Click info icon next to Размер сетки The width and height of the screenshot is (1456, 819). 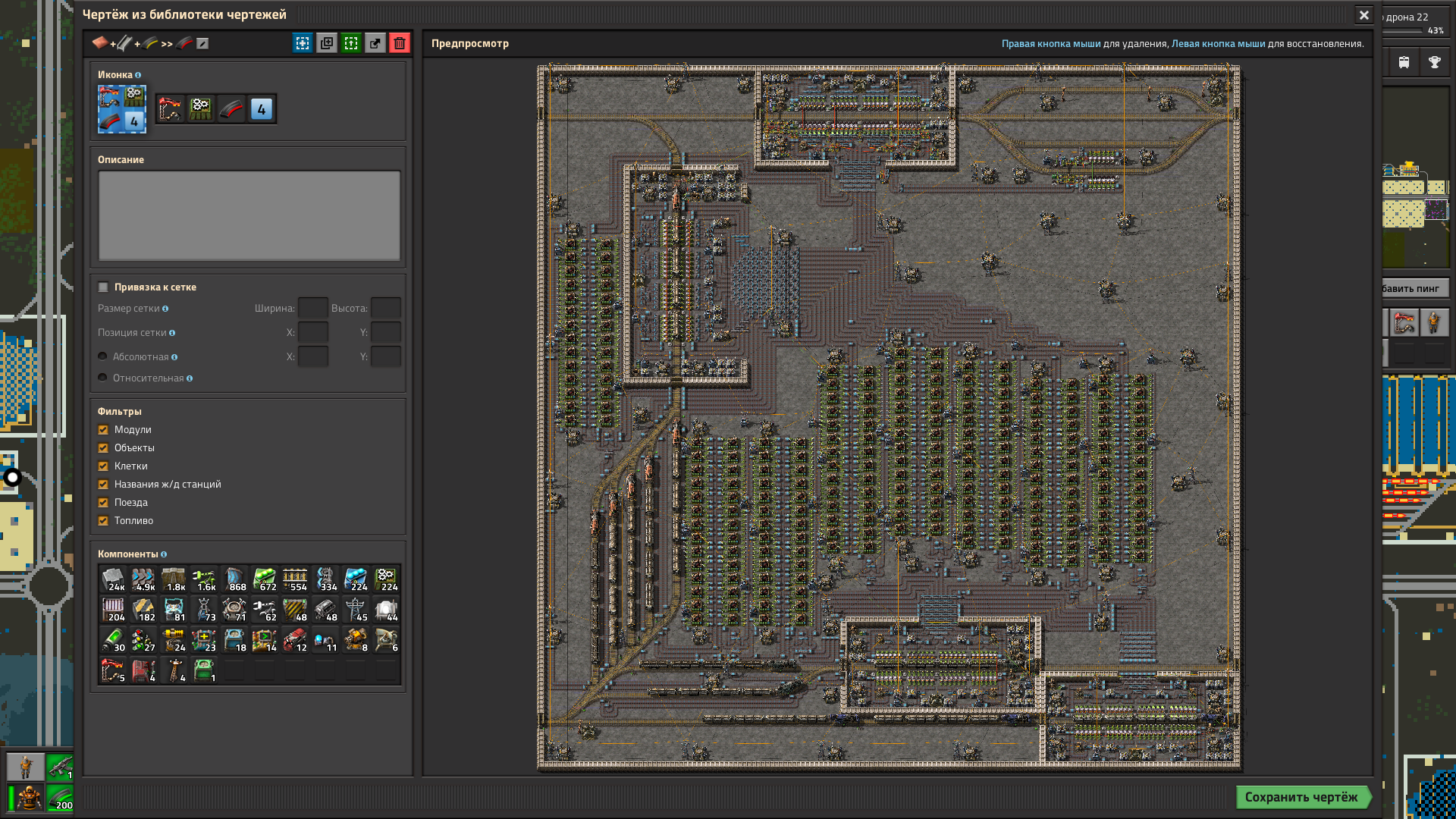click(x=165, y=309)
